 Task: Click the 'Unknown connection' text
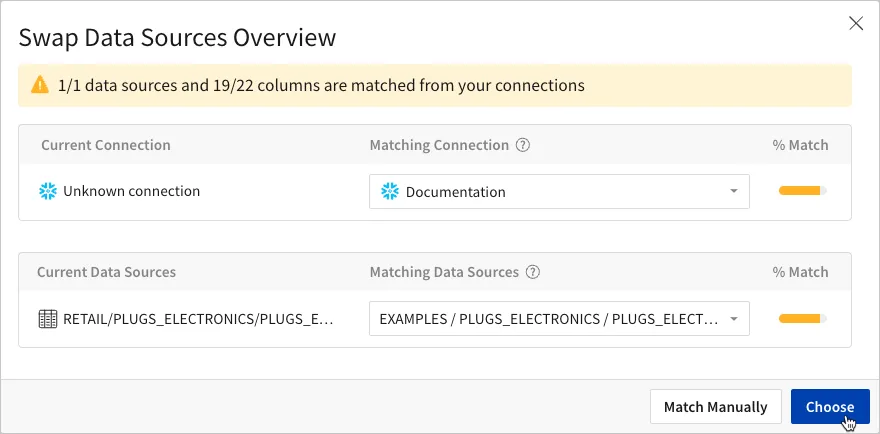pos(131,191)
